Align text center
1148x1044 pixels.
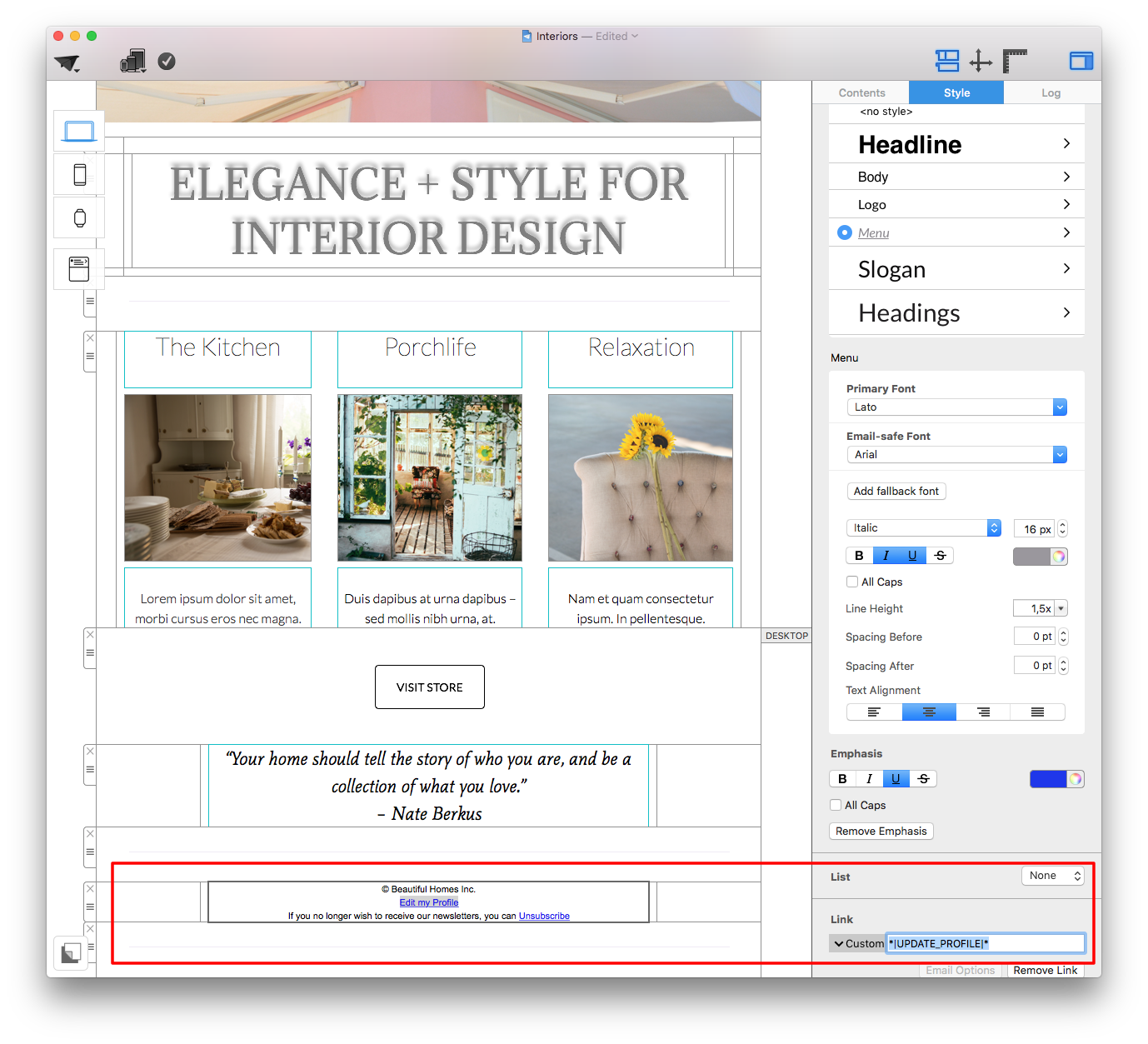(x=929, y=712)
